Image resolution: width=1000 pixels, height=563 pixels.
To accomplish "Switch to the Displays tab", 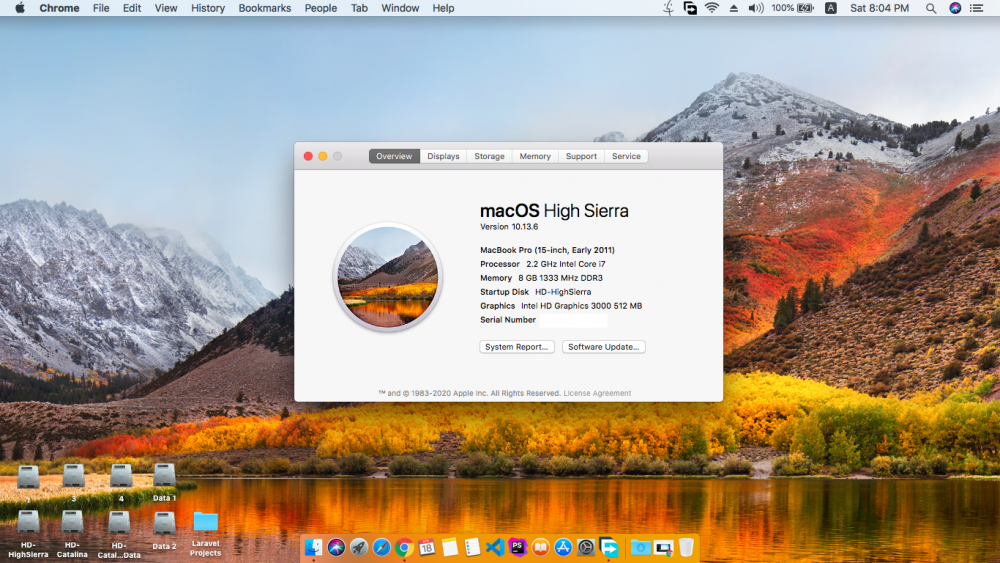I will 443,156.
